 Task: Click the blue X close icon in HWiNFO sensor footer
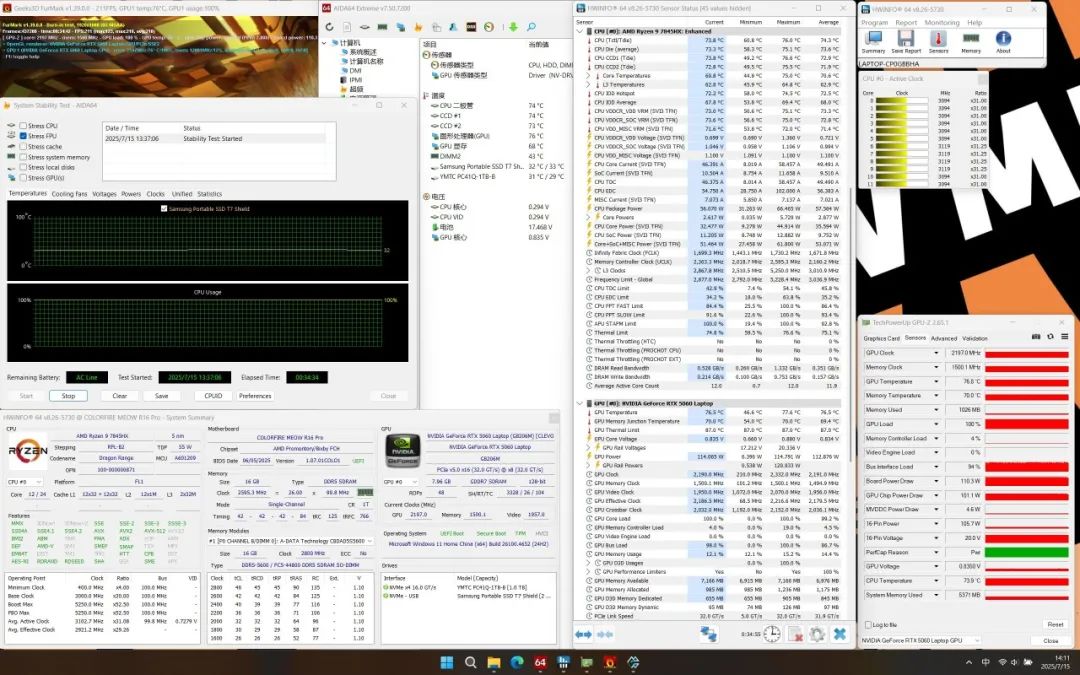tap(840, 634)
